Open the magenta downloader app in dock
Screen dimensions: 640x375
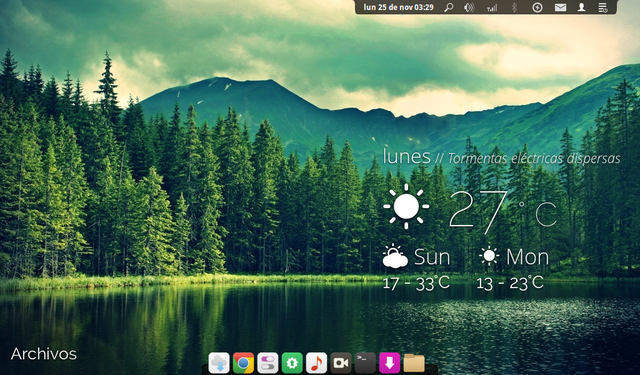389,363
